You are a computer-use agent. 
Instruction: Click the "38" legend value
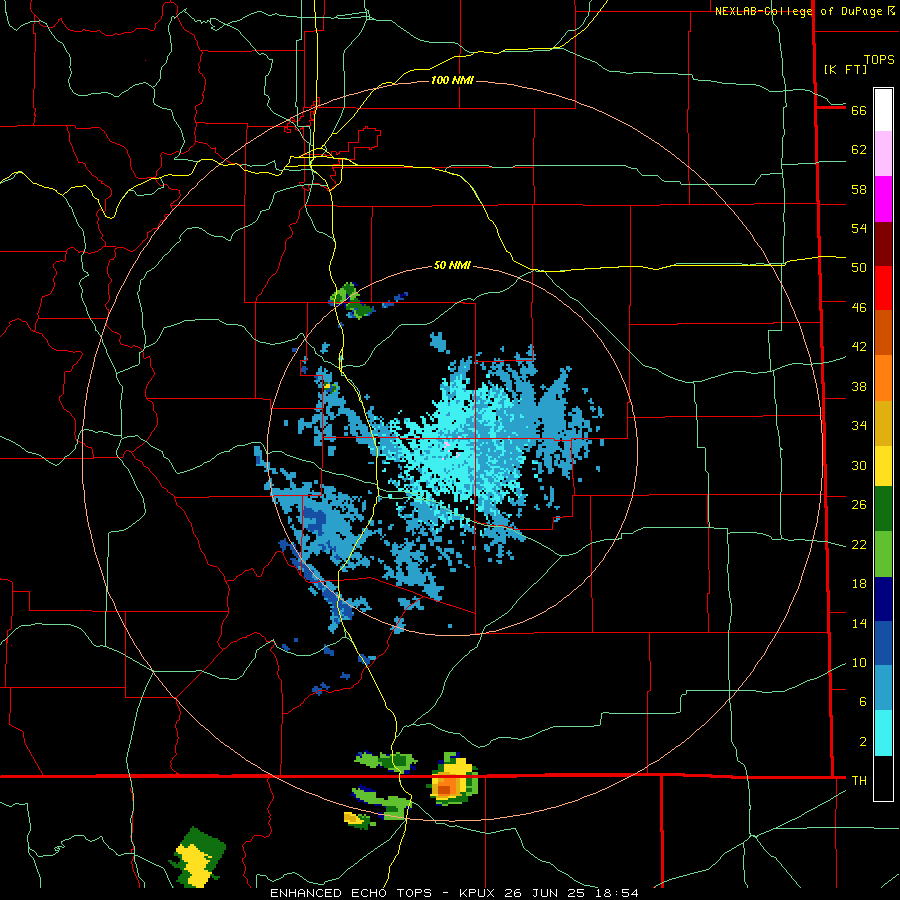859,386
